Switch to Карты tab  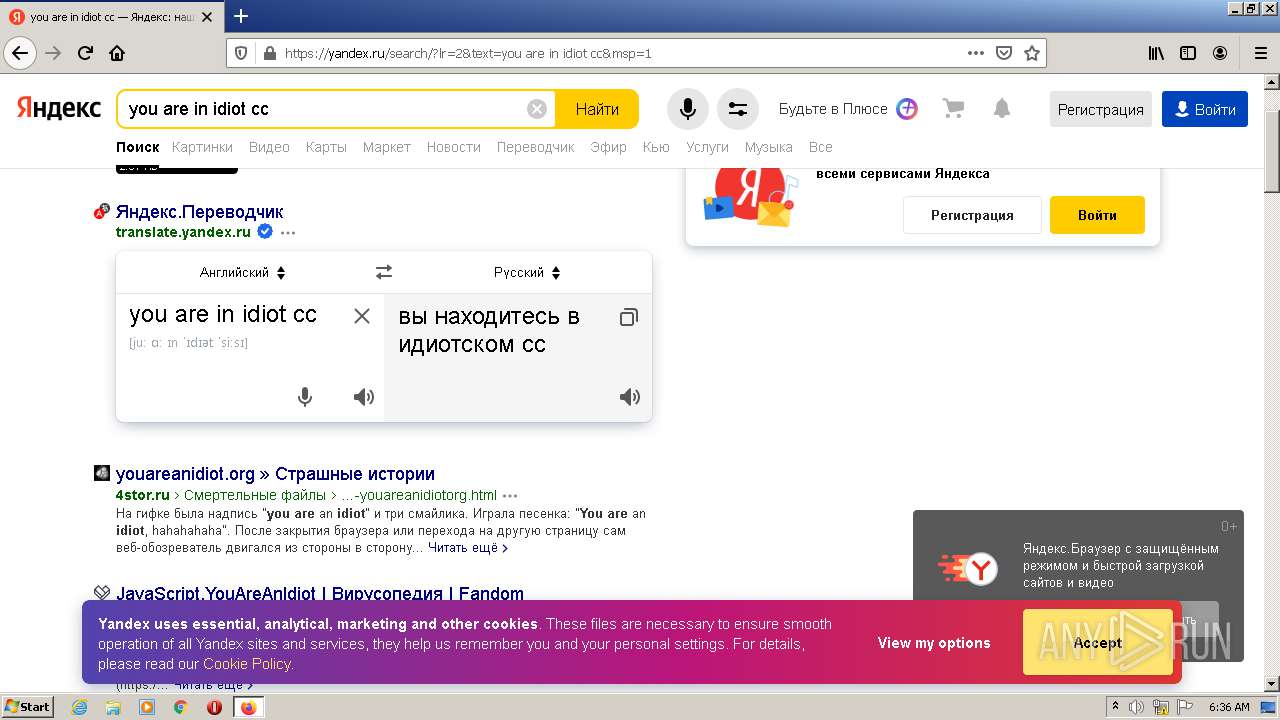click(x=326, y=147)
